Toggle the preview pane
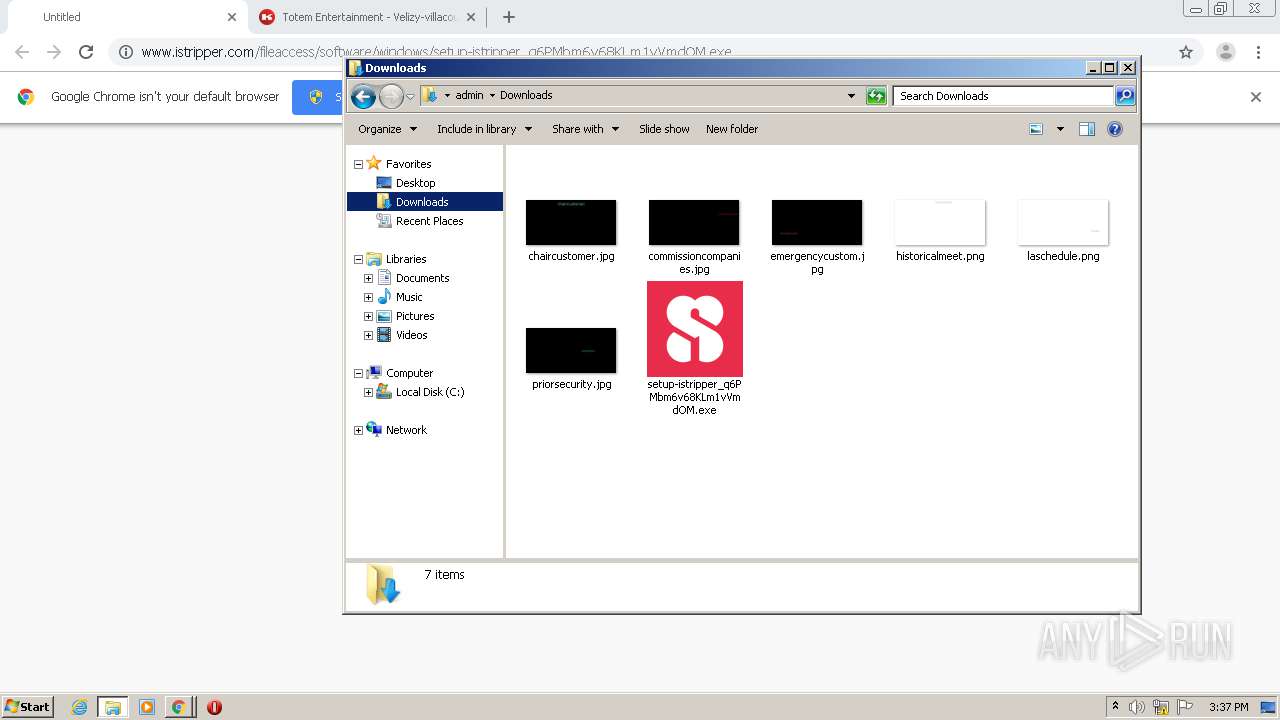1280x720 pixels. point(1087,129)
